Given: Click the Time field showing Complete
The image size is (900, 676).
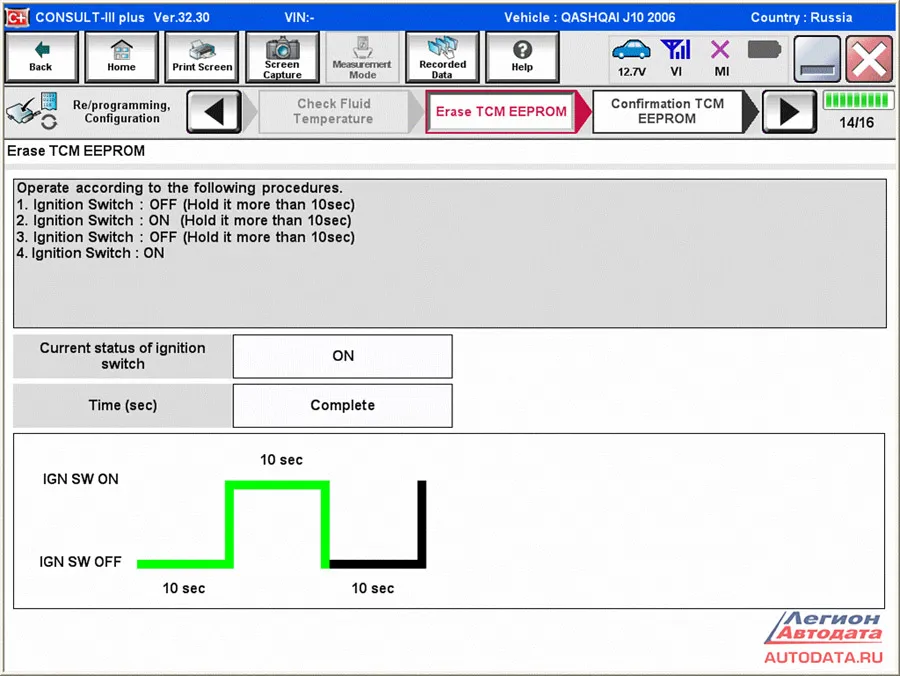Looking at the screenshot, I should tap(342, 406).
